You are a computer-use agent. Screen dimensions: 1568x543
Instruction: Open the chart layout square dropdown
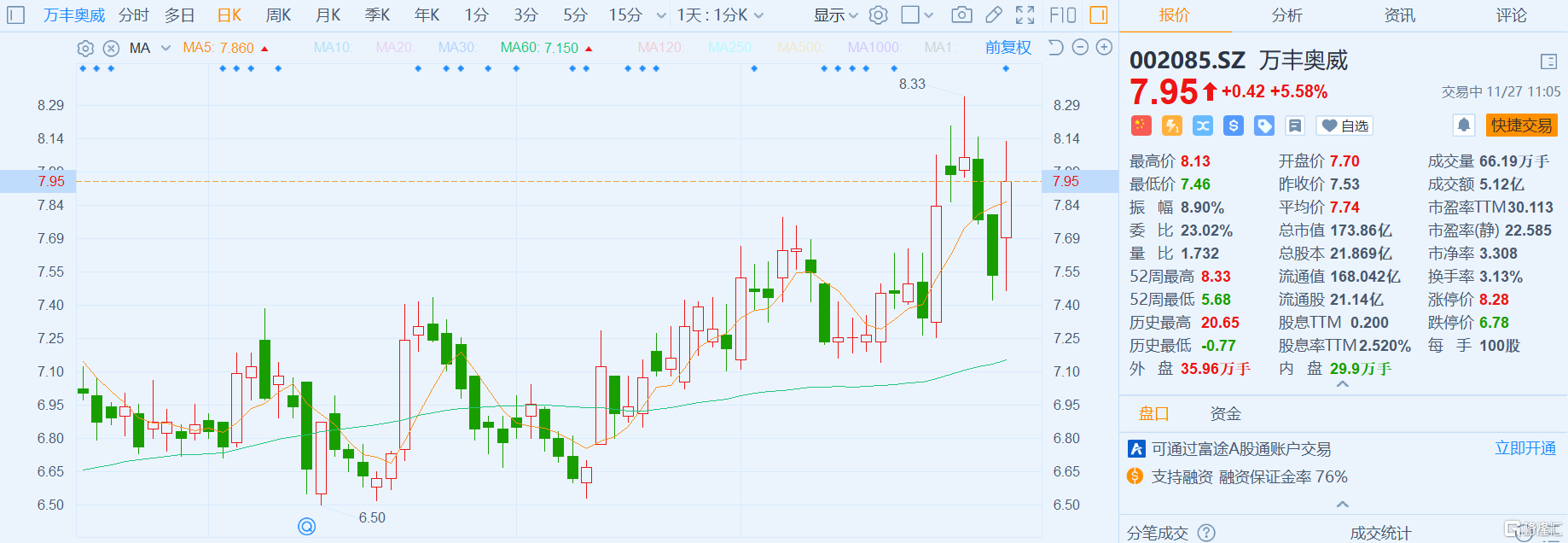[917, 15]
